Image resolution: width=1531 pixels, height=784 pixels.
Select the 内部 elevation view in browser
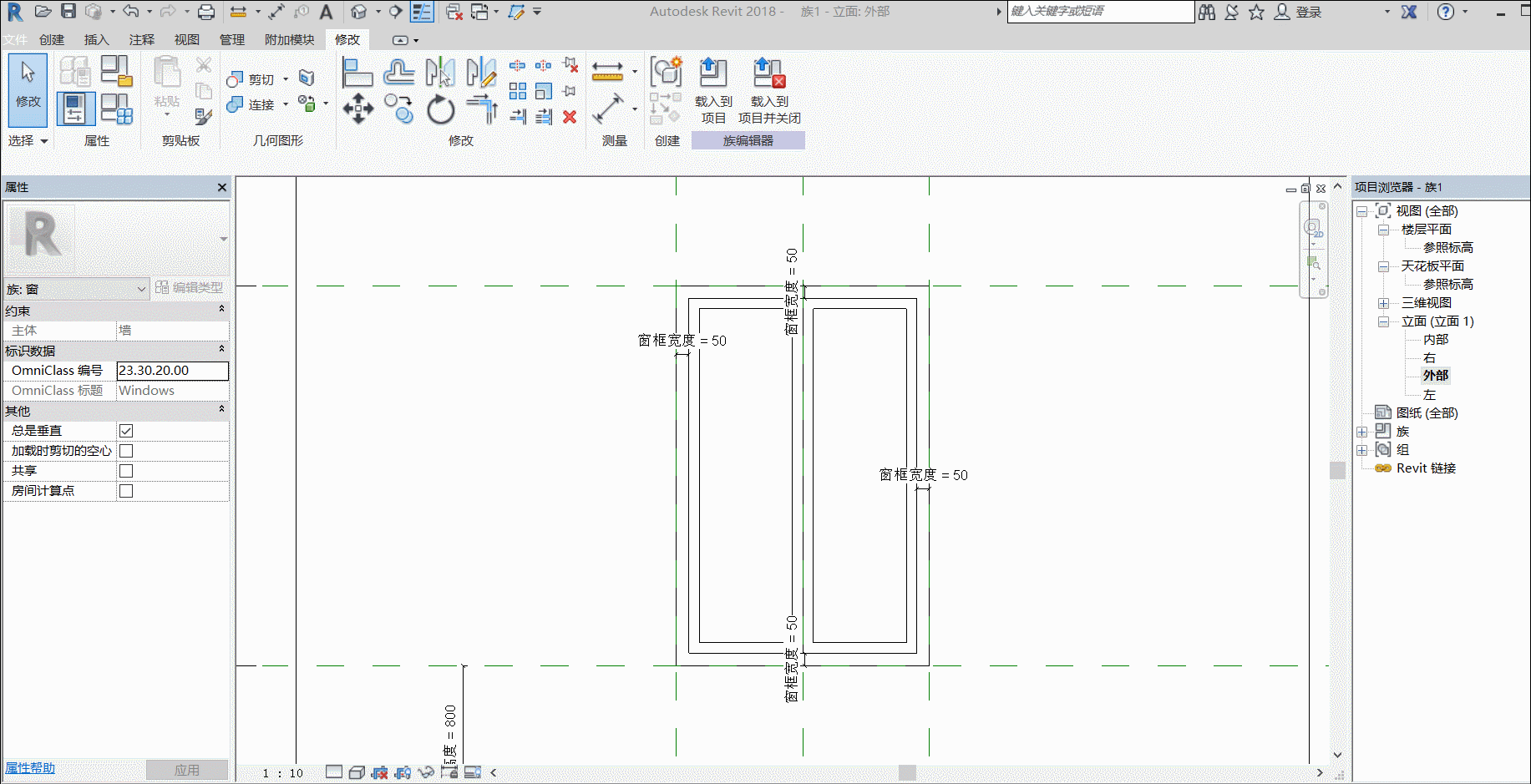[x=1436, y=339]
